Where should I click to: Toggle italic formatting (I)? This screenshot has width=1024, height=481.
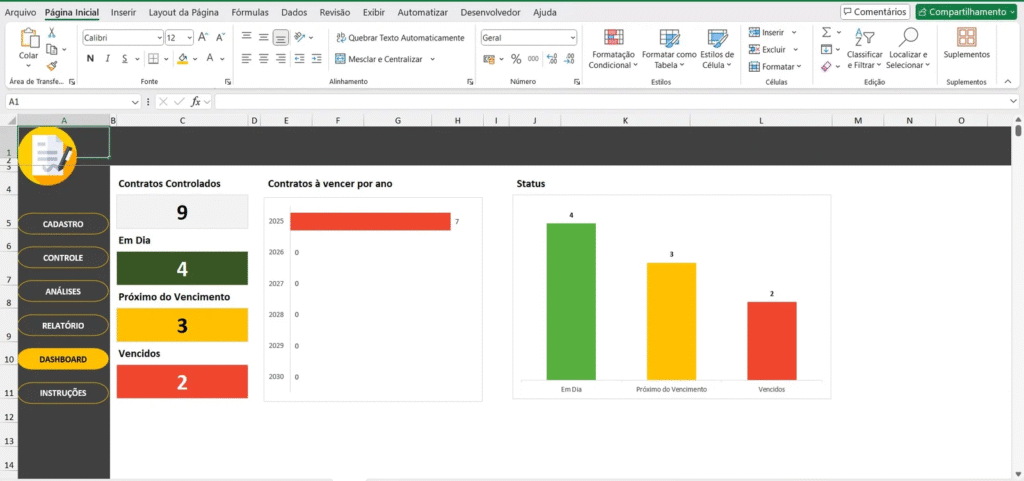pos(108,59)
